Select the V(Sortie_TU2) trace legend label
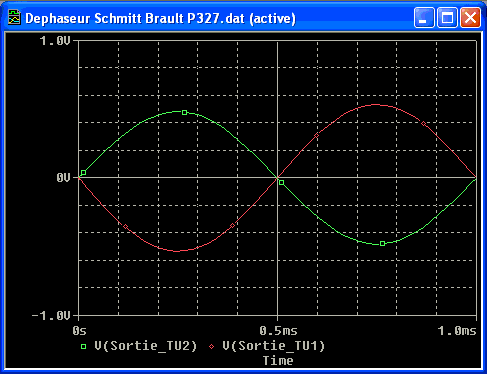 click(x=146, y=346)
